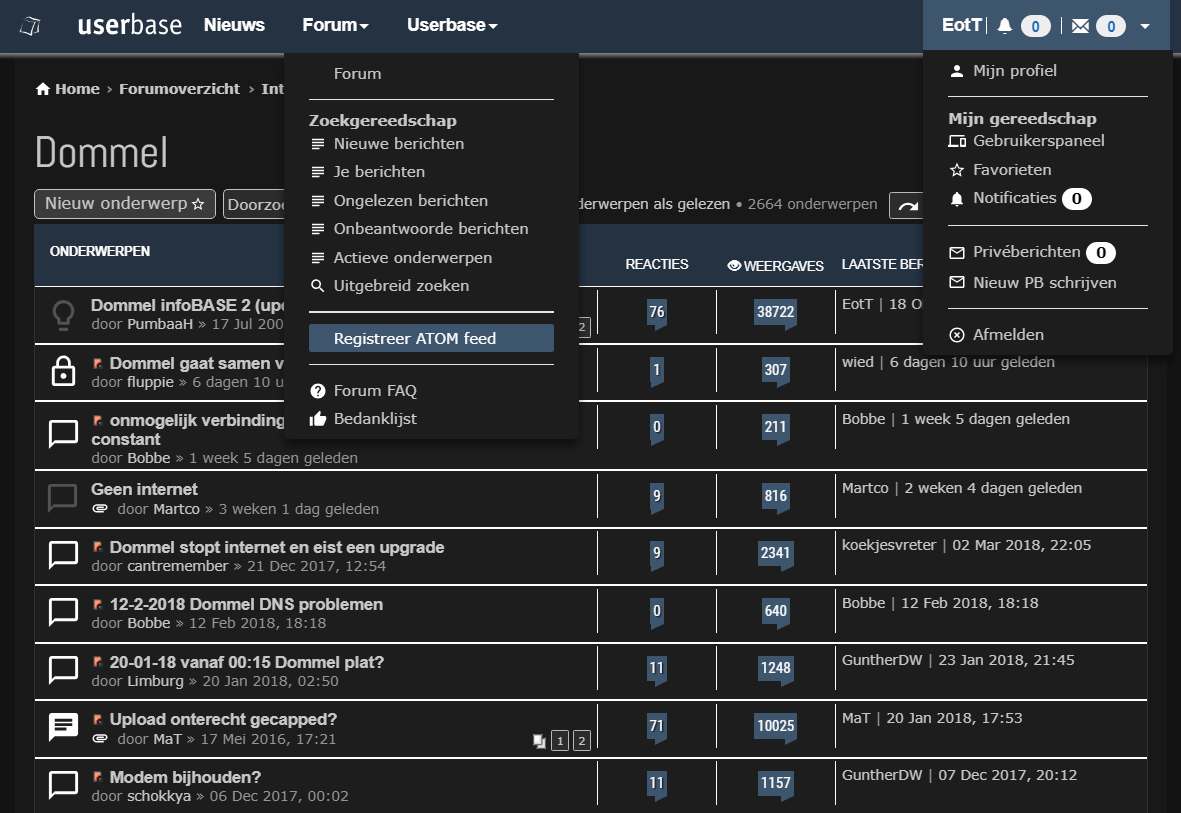Click the Forum FAQ question mark icon
1181x813 pixels.
click(x=318, y=391)
